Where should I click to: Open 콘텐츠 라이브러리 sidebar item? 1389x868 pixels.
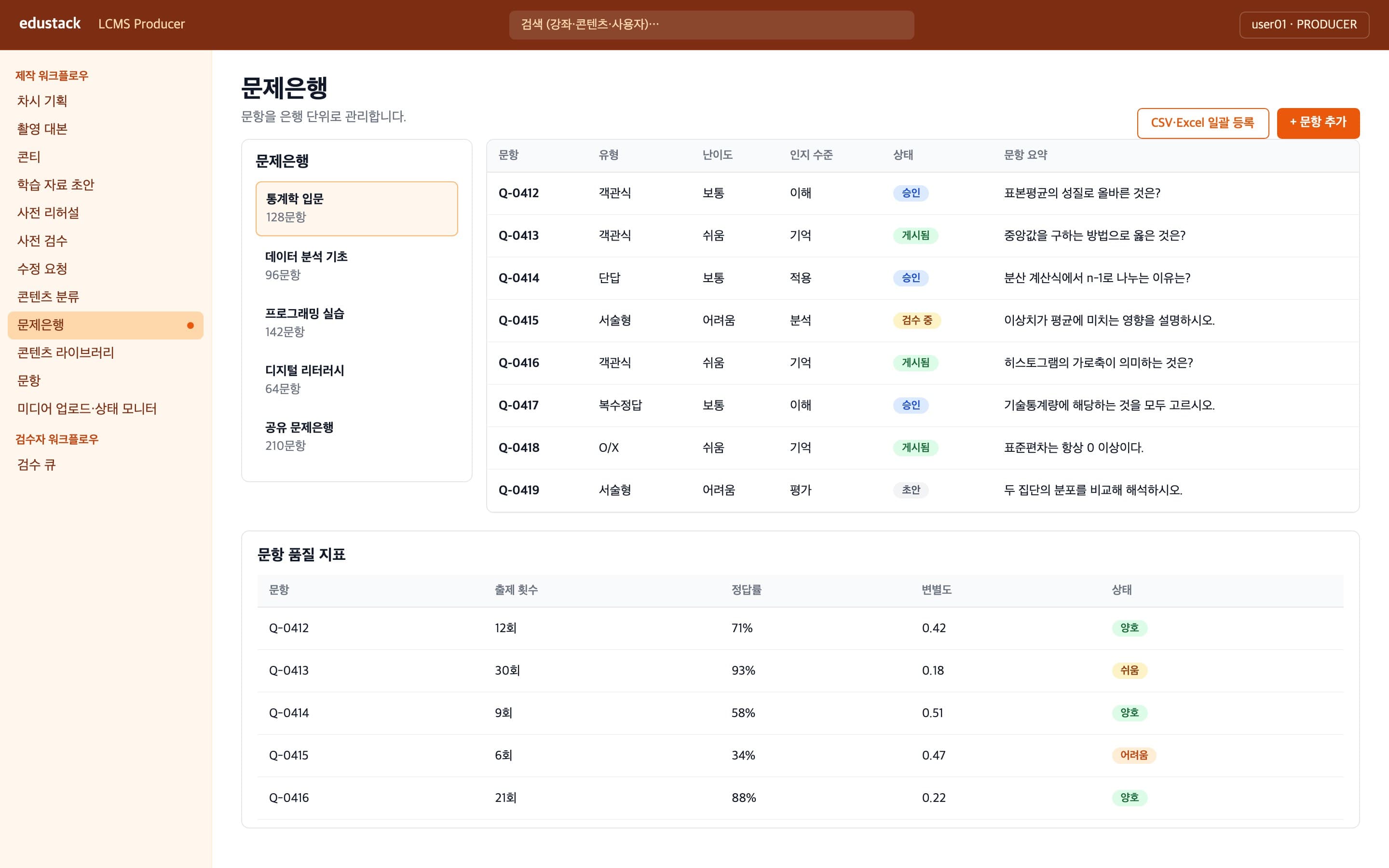pyautogui.click(x=106, y=353)
